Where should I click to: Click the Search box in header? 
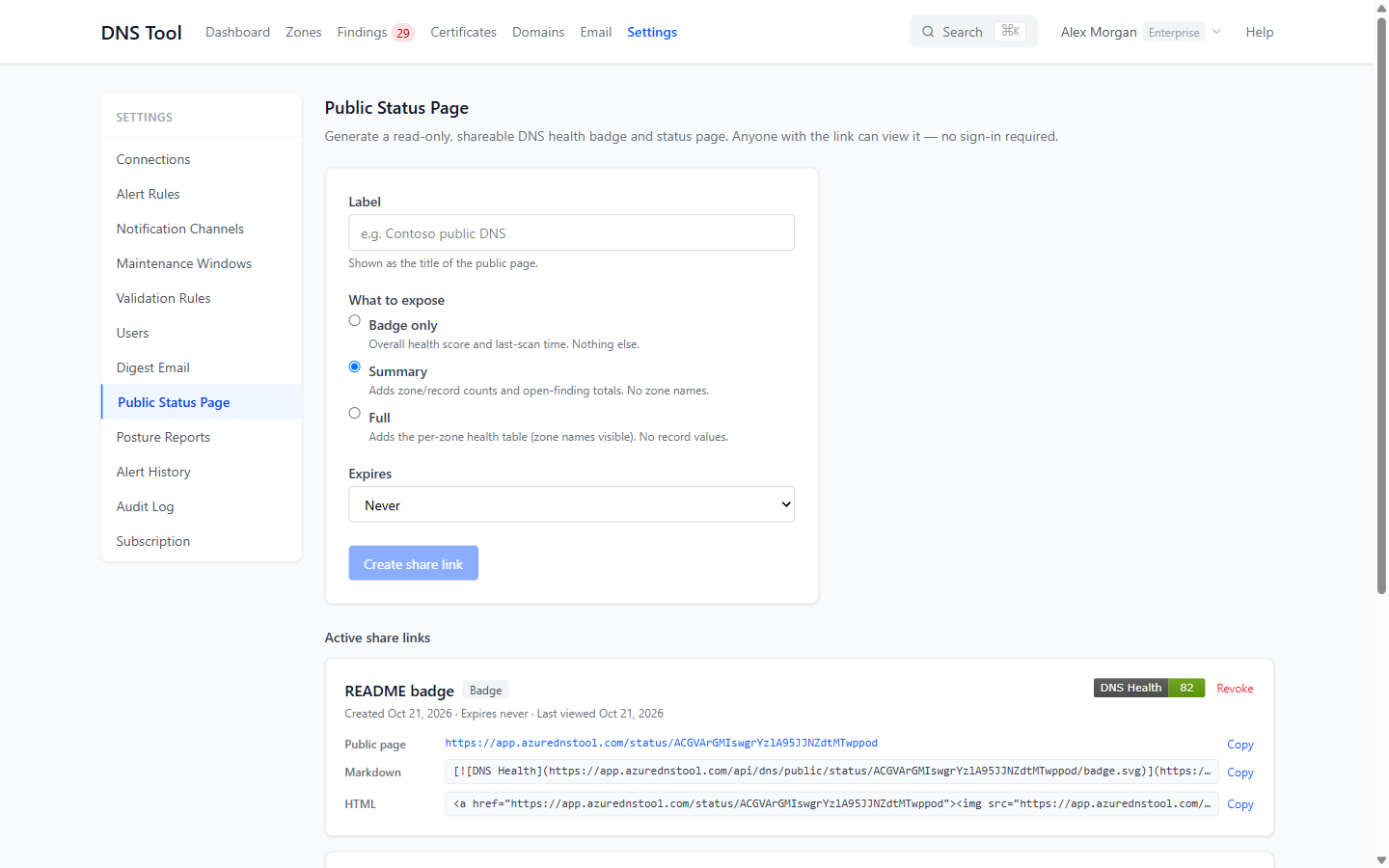(973, 32)
